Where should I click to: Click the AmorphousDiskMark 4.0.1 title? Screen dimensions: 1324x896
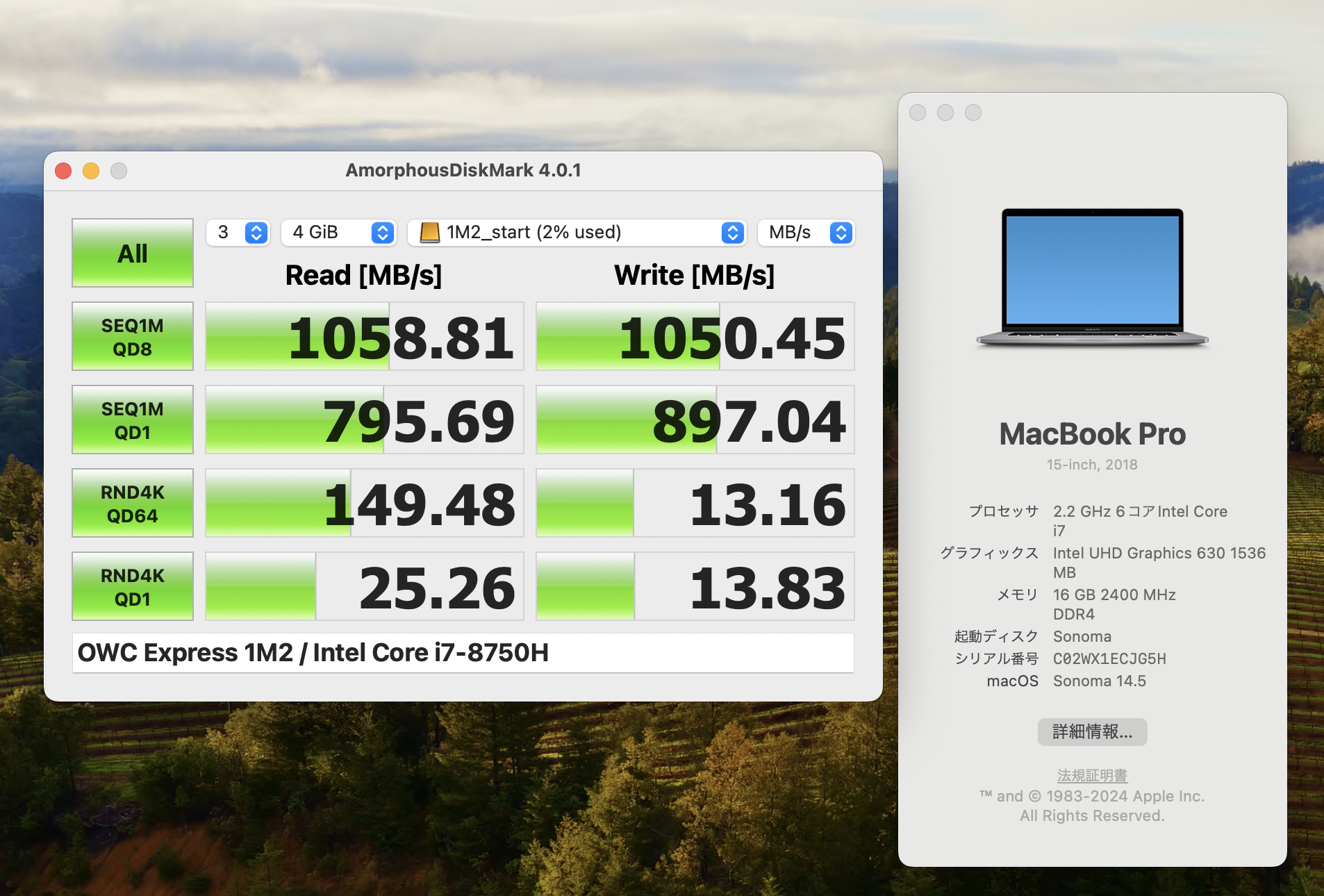pyautogui.click(x=463, y=170)
